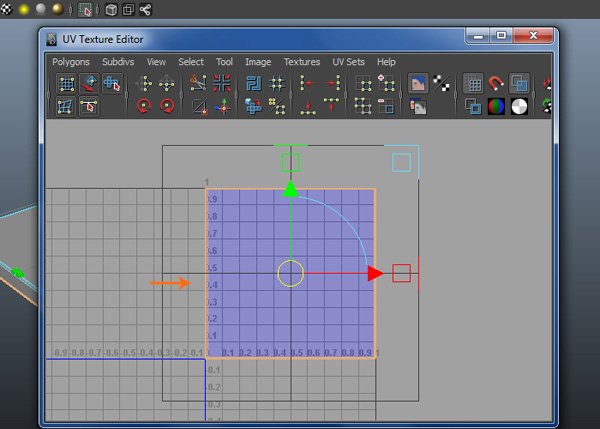Toggle filtered image checker icon

click(441, 83)
